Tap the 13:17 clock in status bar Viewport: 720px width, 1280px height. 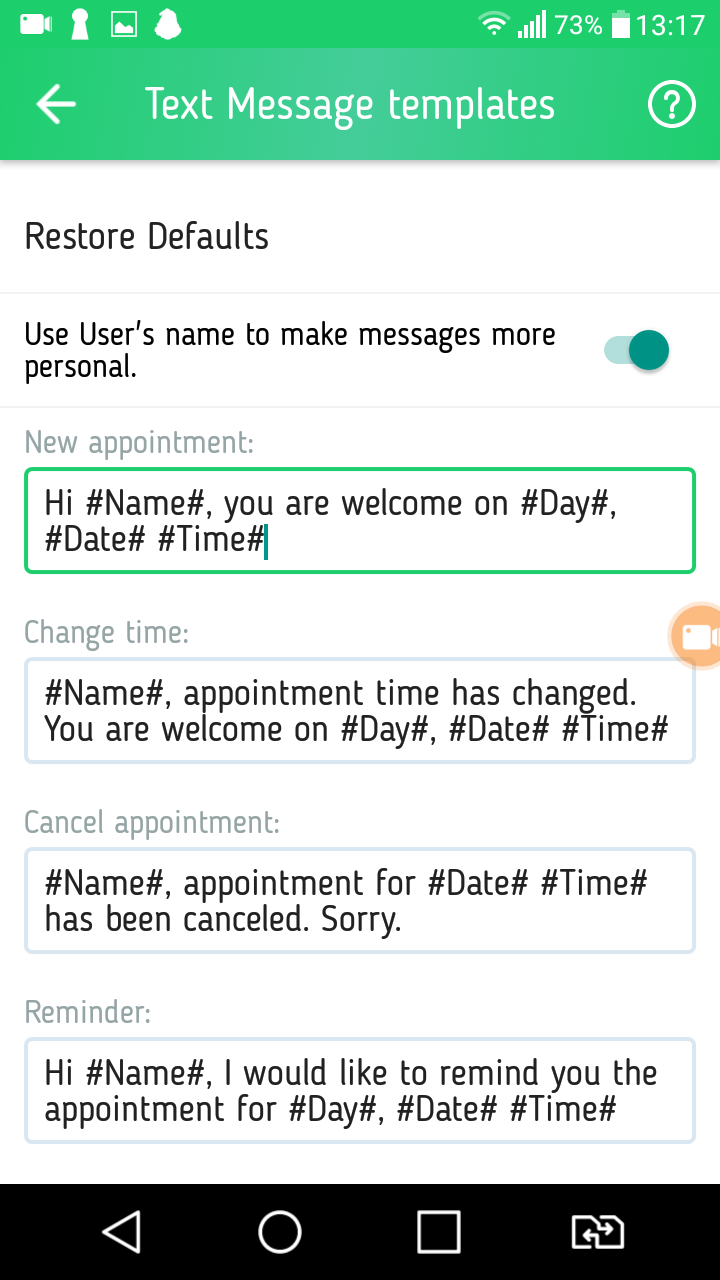(670, 25)
